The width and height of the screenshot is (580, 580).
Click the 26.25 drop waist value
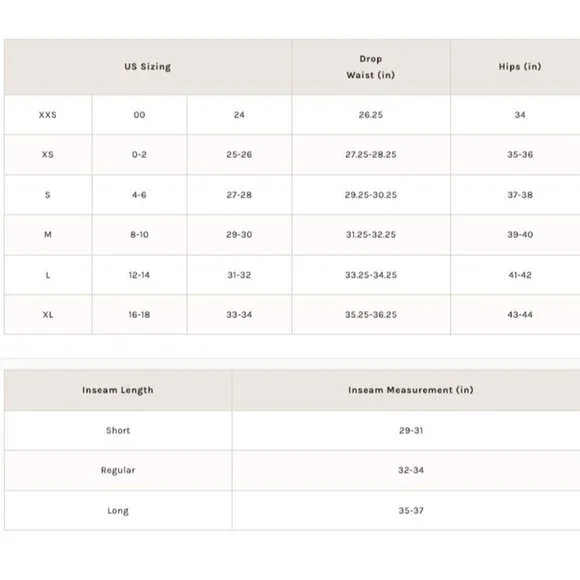click(371, 115)
